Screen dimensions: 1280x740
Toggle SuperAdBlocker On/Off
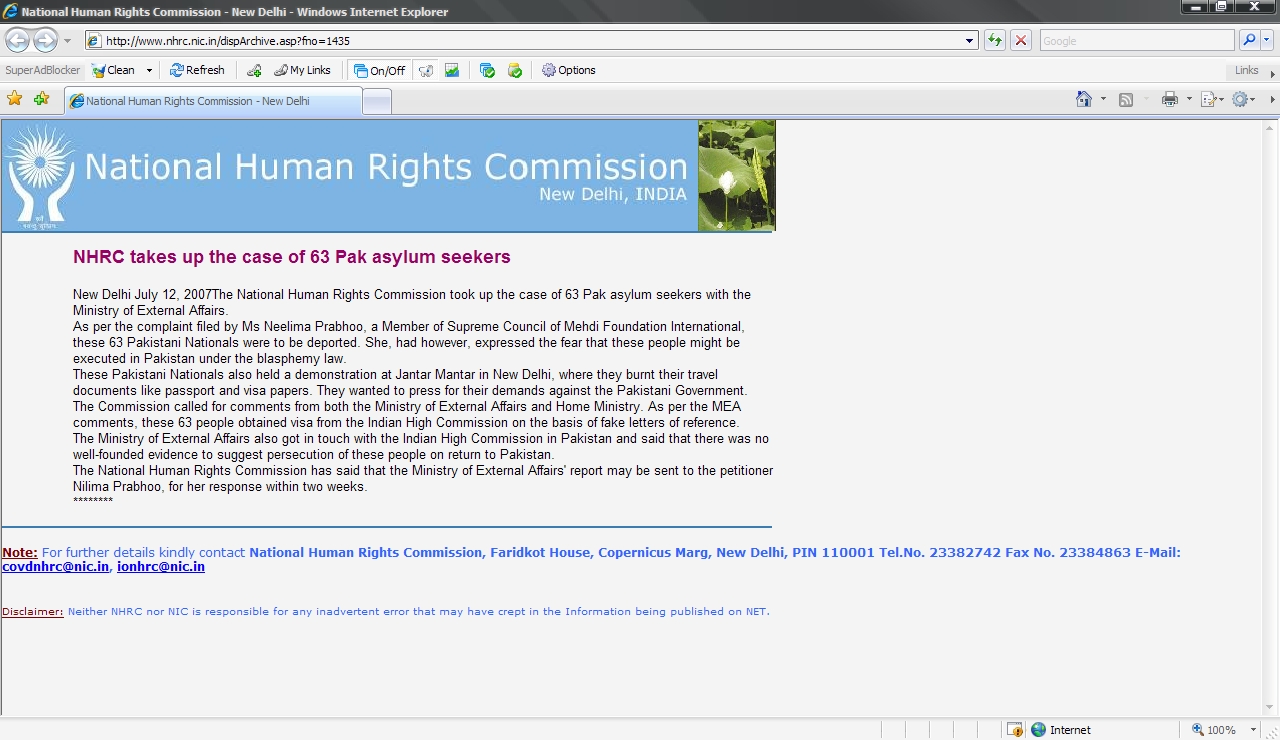point(379,70)
